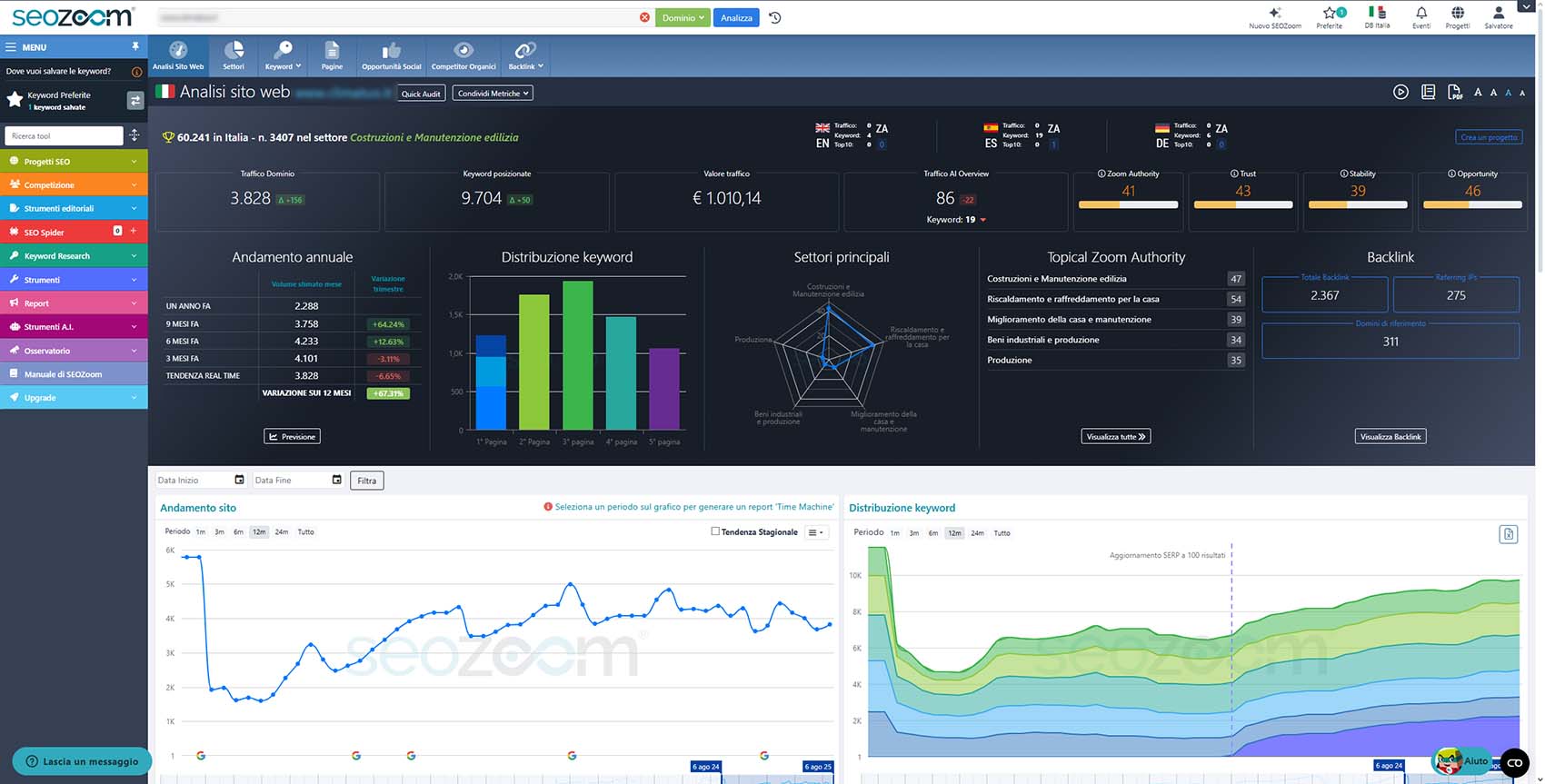Open Andamento sito chart options menu
Screen dimensions: 1545x784
tap(816, 532)
